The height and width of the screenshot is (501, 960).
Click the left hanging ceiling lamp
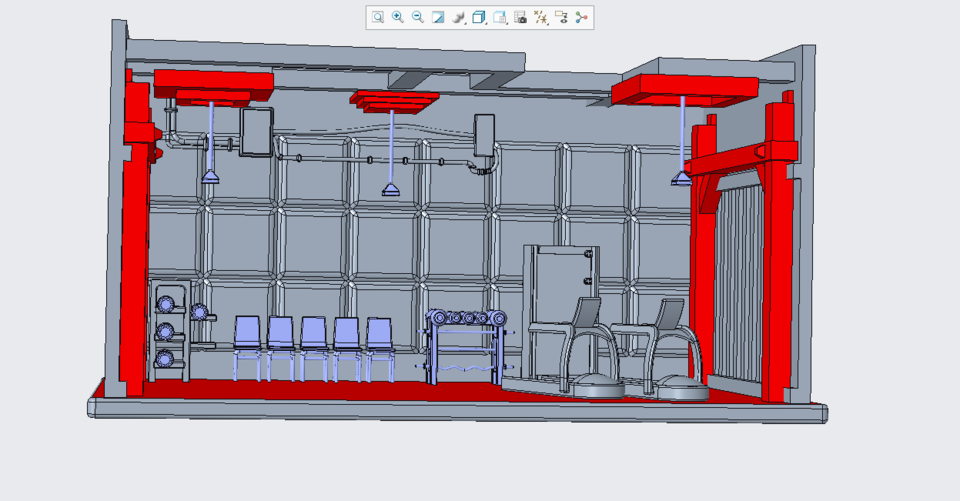tap(212, 176)
